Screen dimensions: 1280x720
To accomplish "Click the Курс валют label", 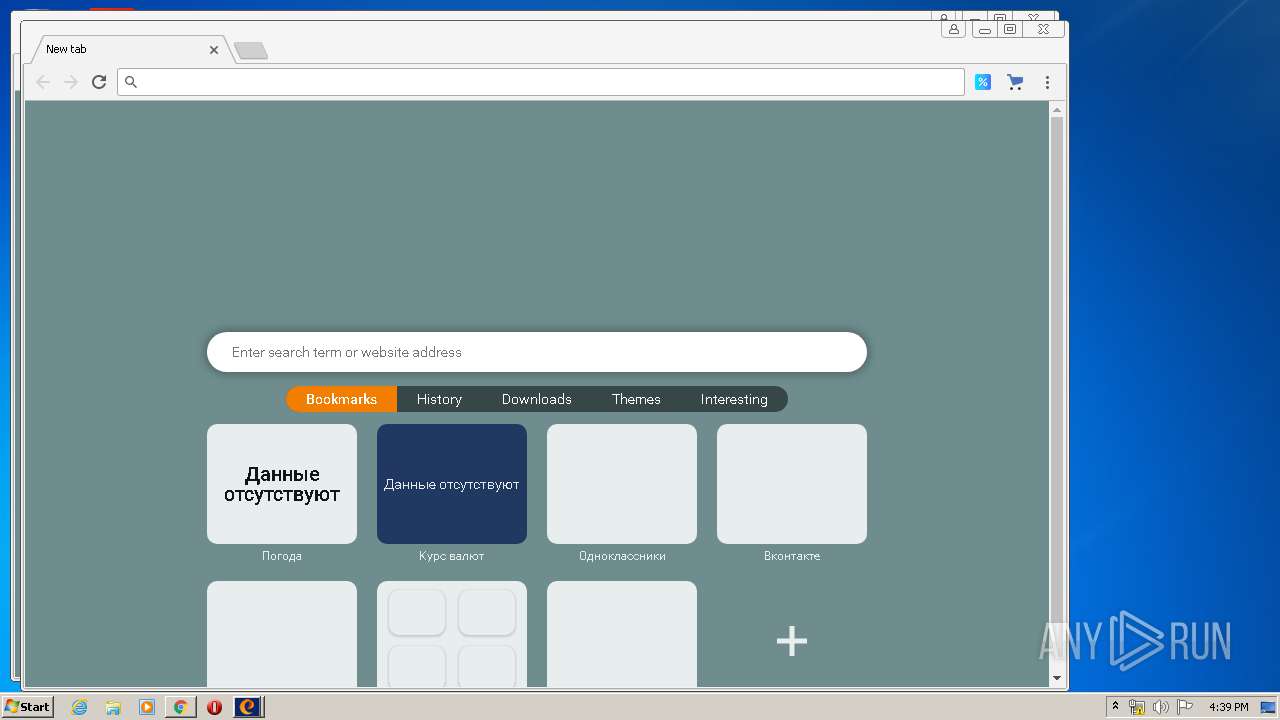I will [x=452, y=556].
